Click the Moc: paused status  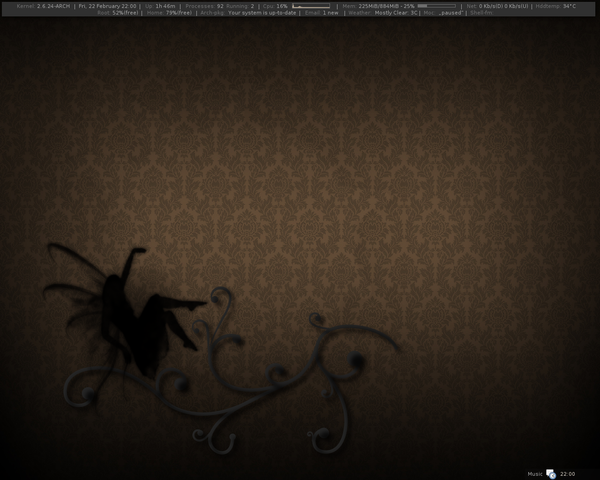pyautogui.click(x=443, y=13)
